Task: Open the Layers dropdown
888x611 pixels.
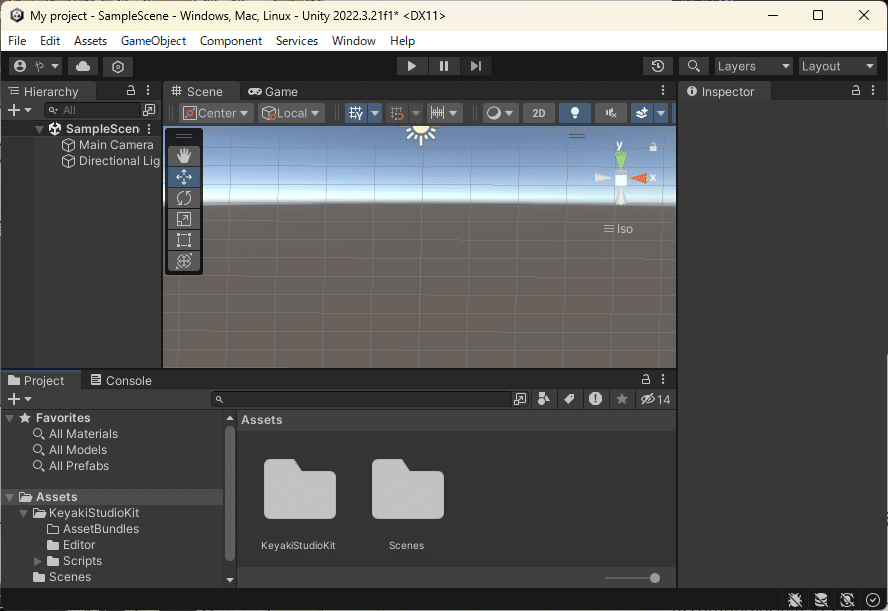Action: click(753, 66)
